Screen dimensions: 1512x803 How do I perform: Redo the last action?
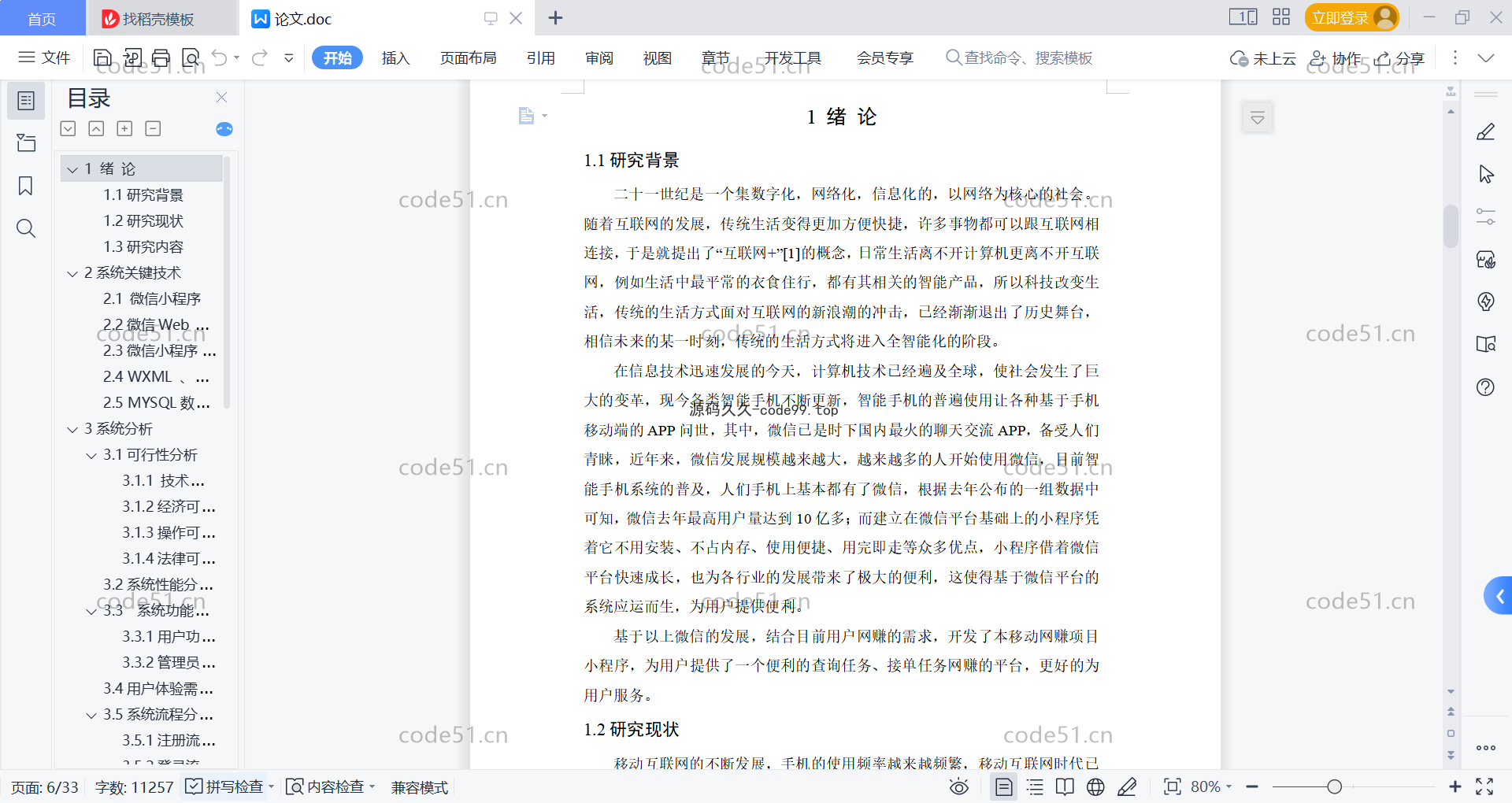coord(260,57)
